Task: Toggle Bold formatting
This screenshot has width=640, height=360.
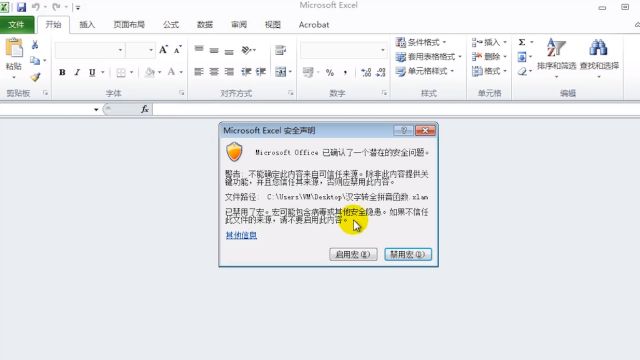Action: tap(62, 72)
